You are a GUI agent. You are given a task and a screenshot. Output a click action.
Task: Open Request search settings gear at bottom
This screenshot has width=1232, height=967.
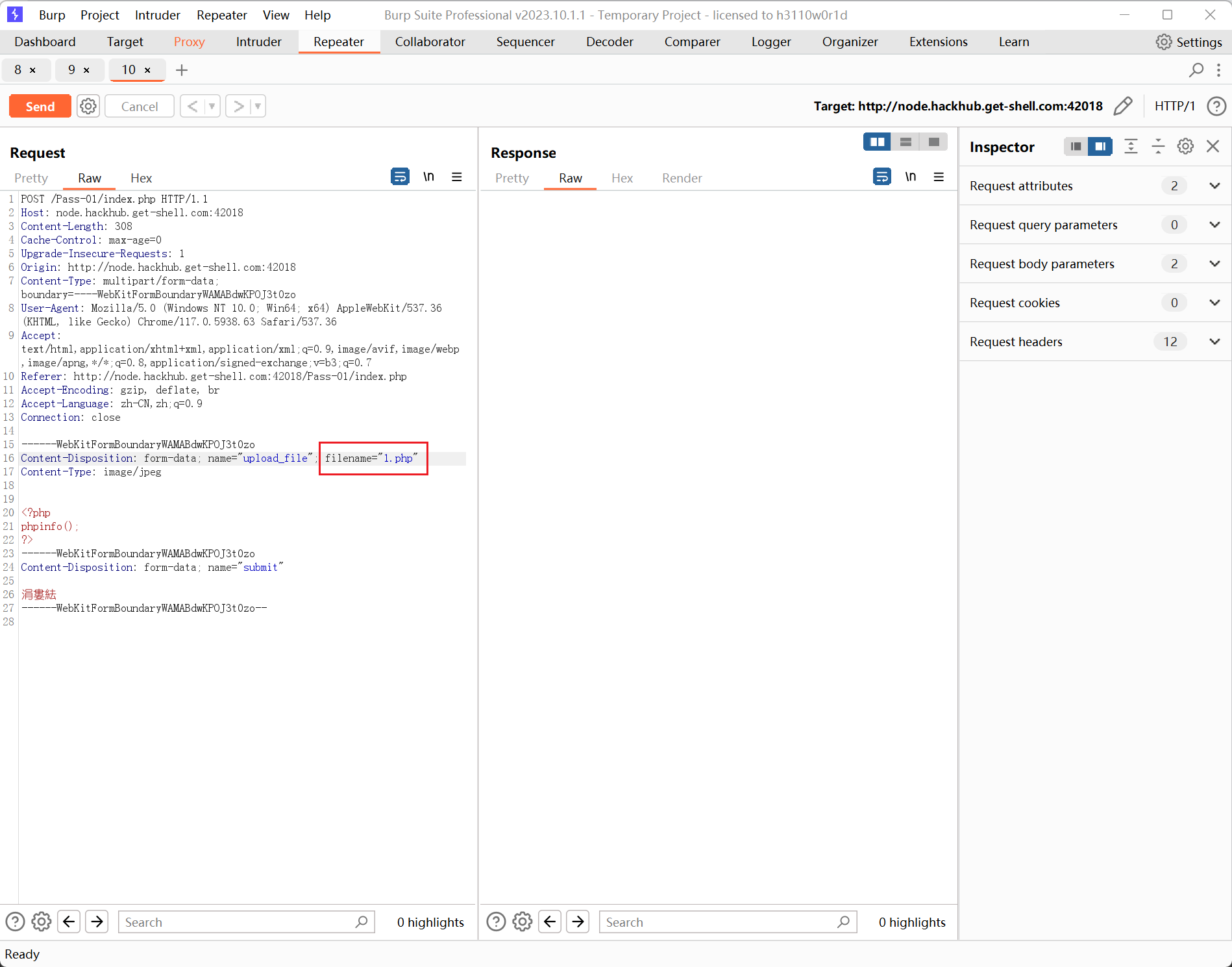[42, 922]
